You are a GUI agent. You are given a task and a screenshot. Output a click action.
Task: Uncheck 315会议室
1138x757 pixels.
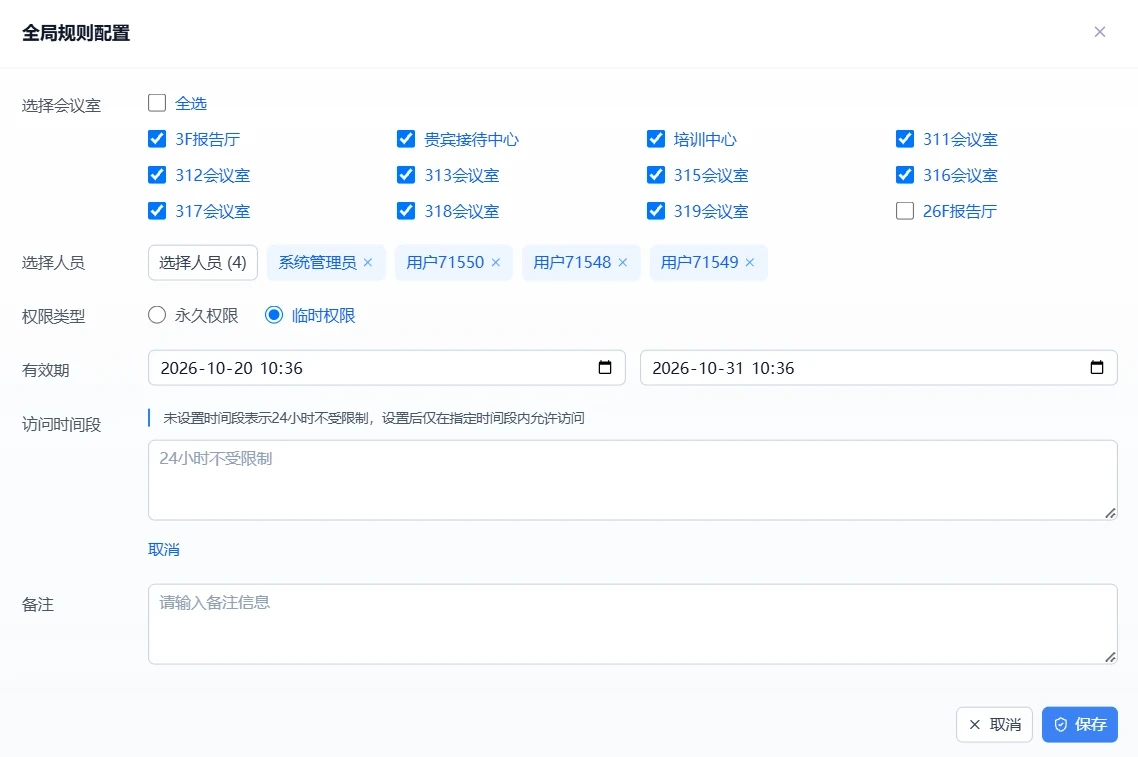click(655, 175)
